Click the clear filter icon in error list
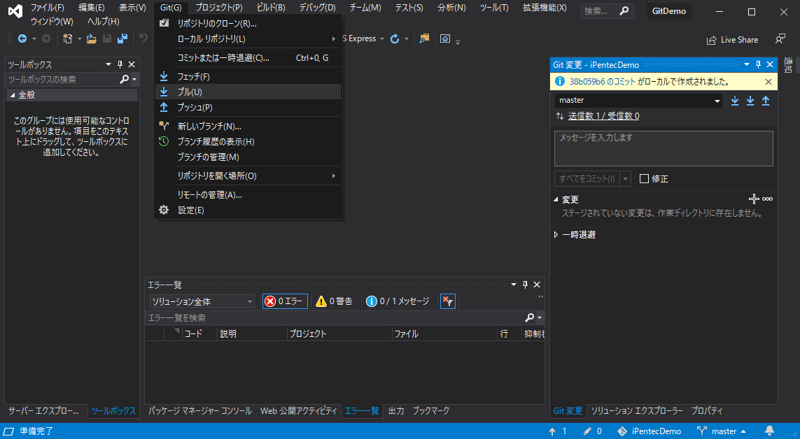This screenshot has height=439, width=800. pyautogui.click(x=448, y=301)
